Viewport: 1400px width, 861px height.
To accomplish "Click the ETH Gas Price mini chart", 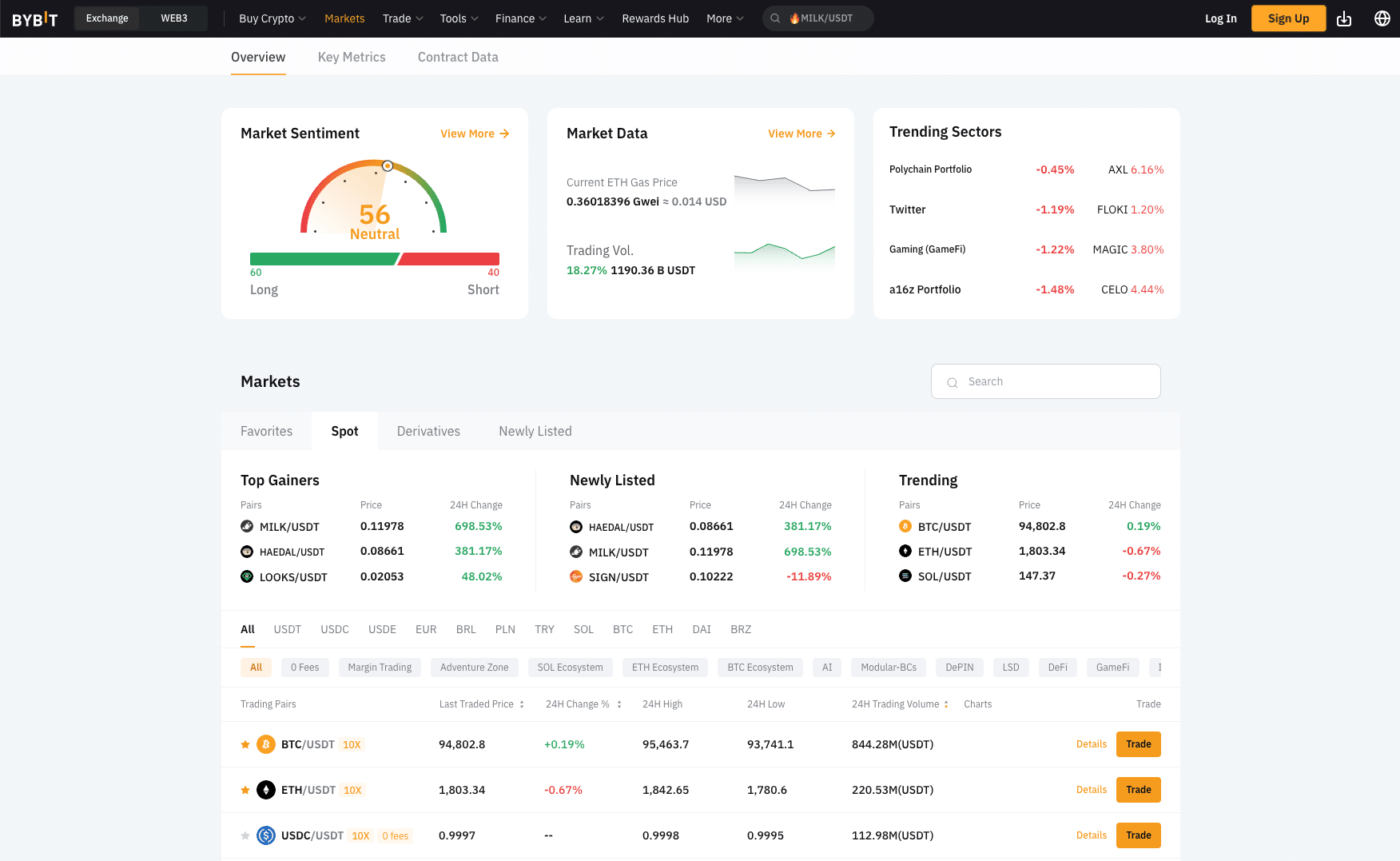I will pos(785,189).
